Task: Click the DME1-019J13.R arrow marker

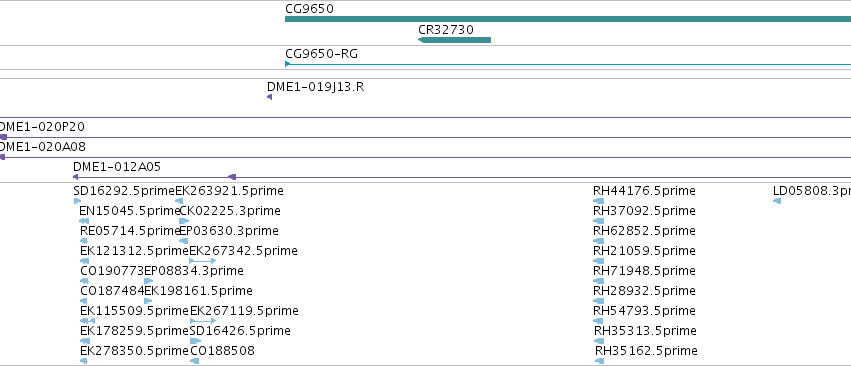Action: (269, 97)
